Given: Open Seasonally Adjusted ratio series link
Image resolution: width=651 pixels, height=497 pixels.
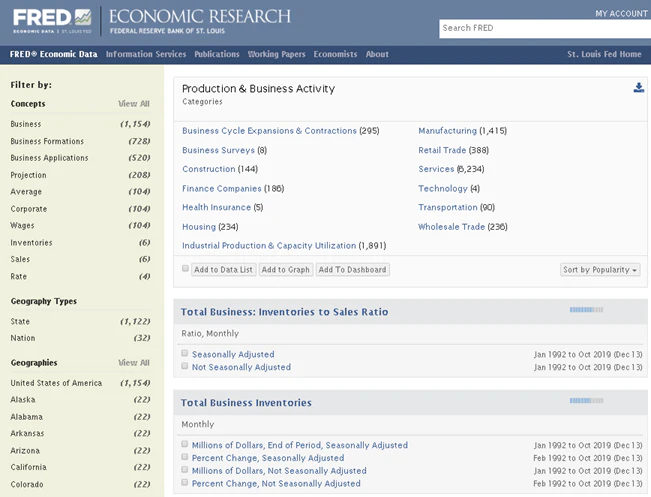Looking at the screenshot, I should tap(233, 354).
